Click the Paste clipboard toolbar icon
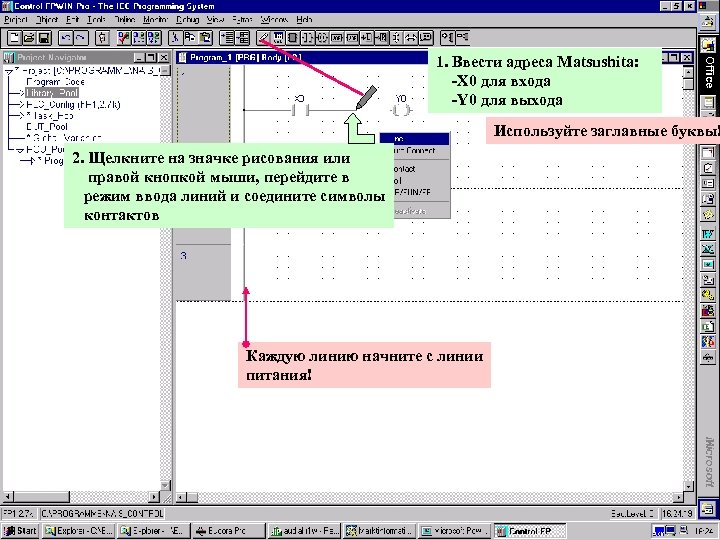The width and height of the screenshot is (720, 540). pyautogui.click(x=205, y=38)
